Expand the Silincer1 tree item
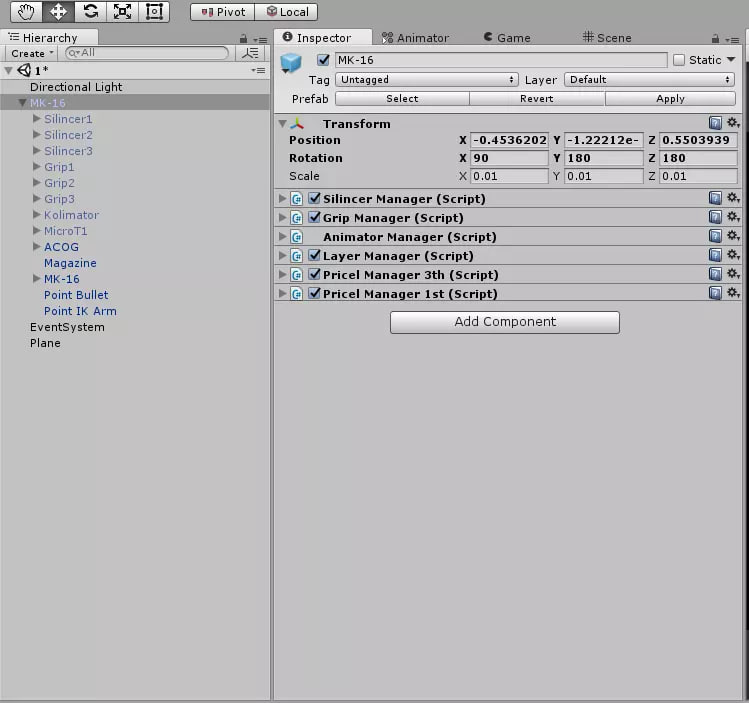749x703 pixels. (x=37, y=119)
